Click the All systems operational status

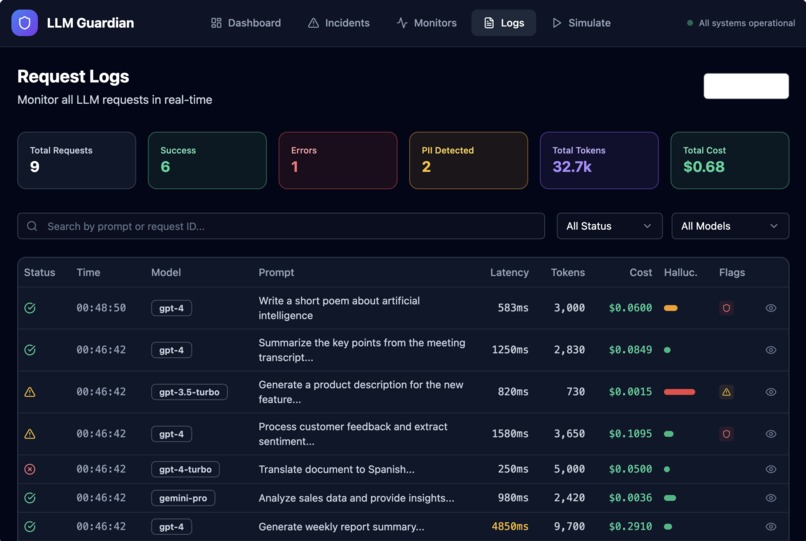(x=741, y=23)
